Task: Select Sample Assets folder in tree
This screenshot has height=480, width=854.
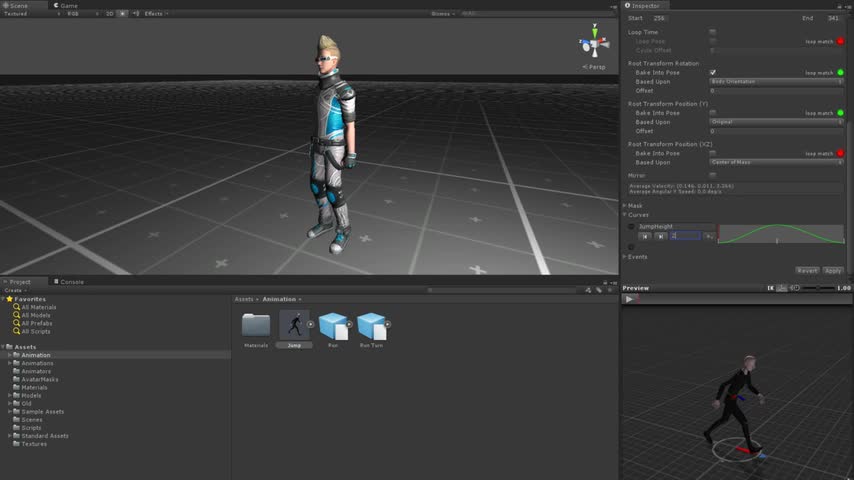Action: point(42,411)
